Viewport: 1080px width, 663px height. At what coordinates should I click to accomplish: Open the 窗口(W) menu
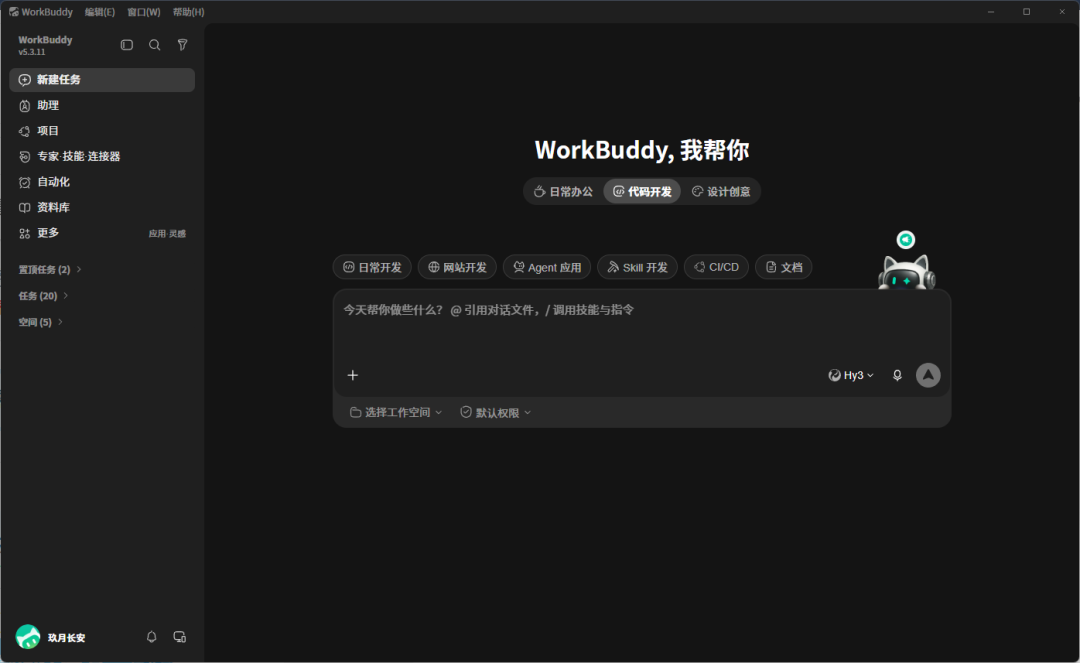pos(144,12)
